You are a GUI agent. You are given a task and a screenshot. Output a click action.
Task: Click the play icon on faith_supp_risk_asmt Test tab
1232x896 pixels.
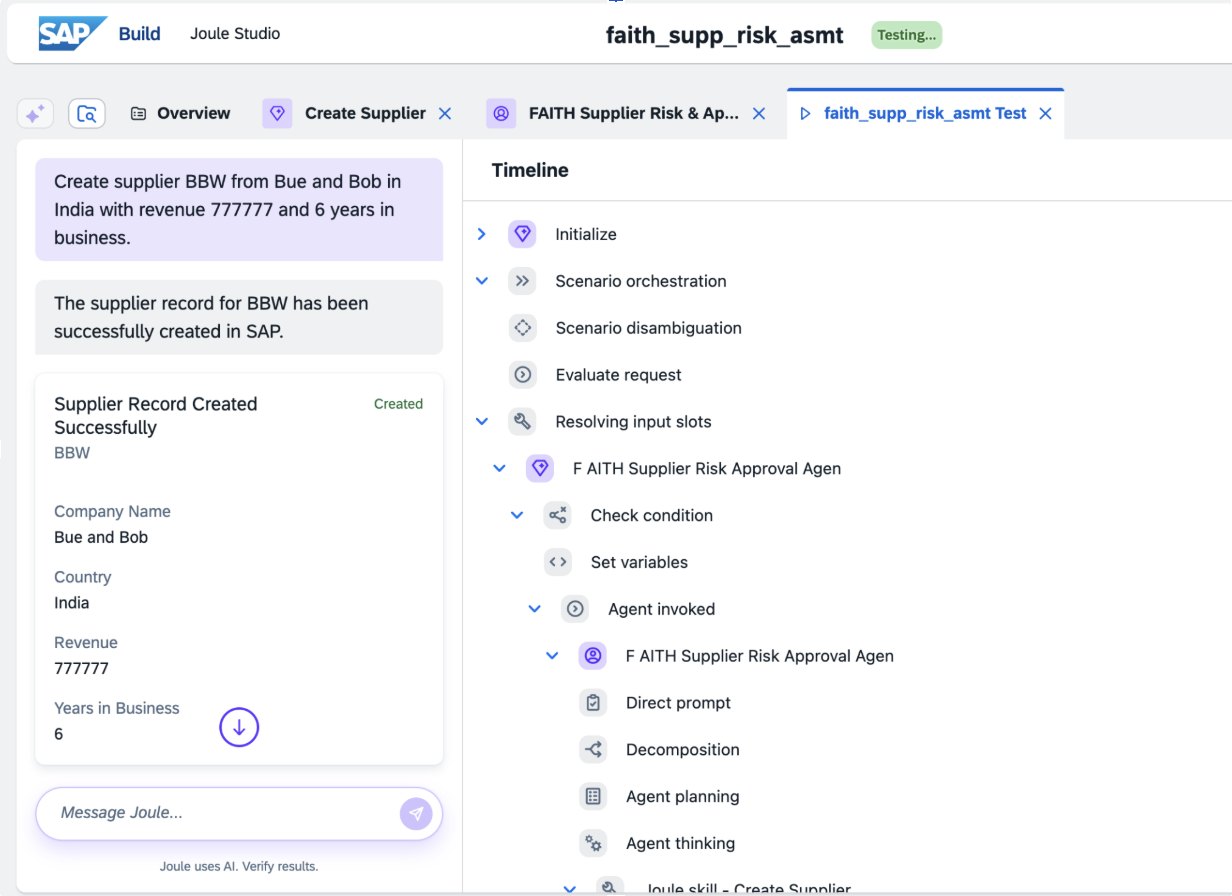click(x=805, y=114)
